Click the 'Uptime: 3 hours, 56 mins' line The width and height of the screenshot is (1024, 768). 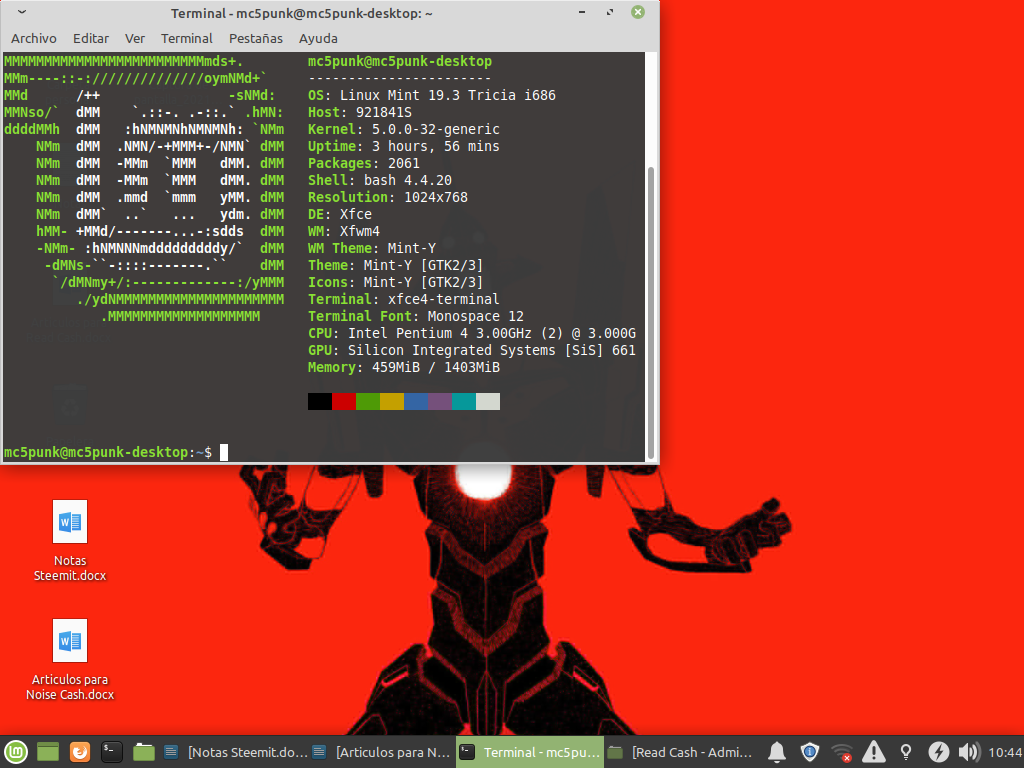[x=404, y=146]
